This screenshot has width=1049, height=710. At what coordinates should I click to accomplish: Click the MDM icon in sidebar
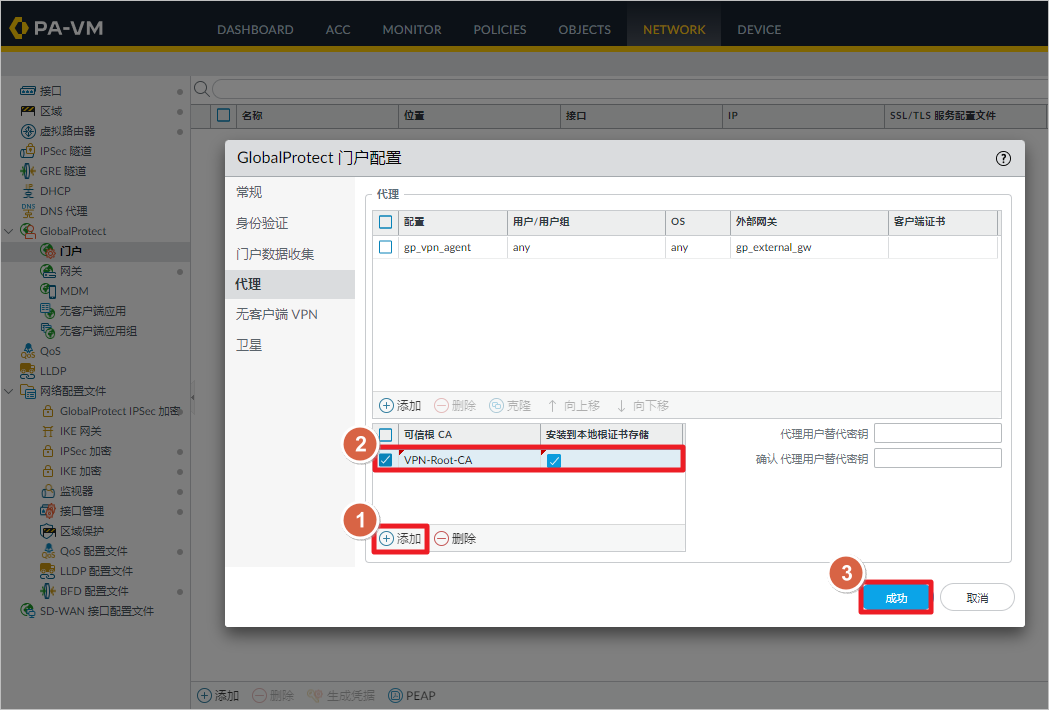click(47, 291)
